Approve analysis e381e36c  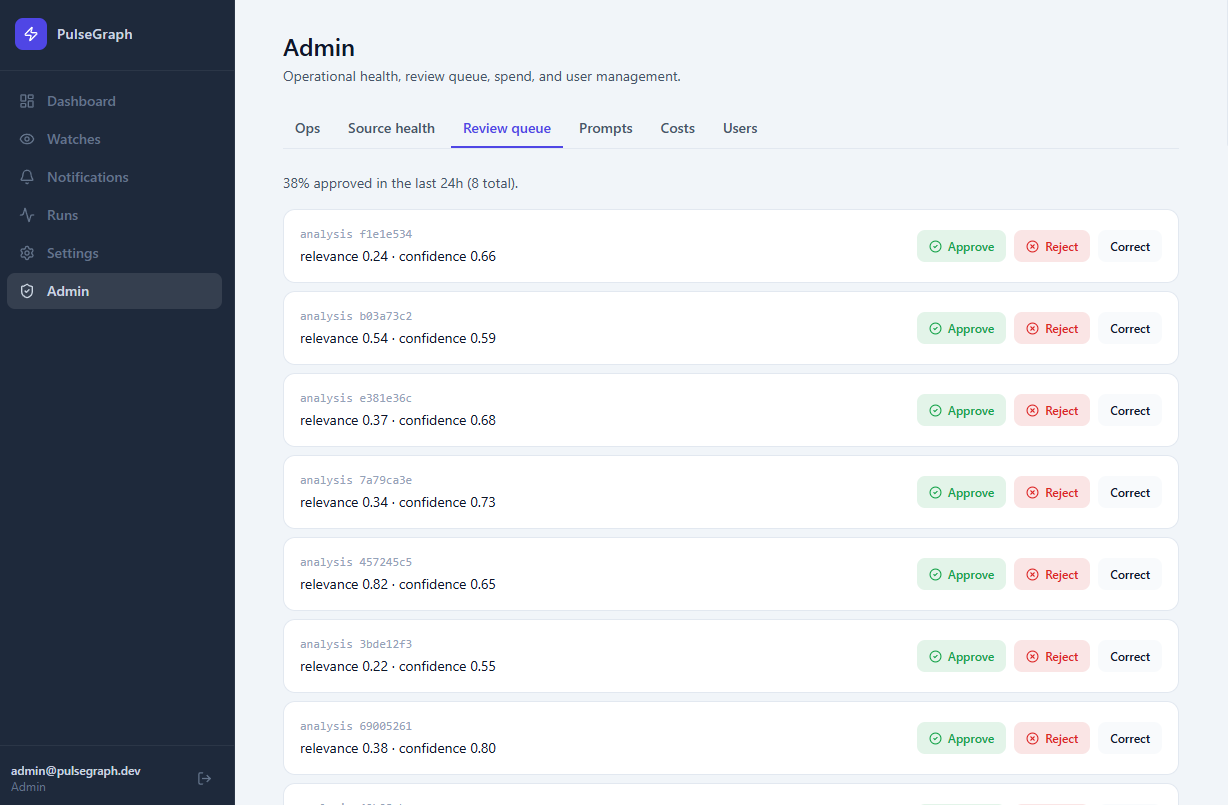click(961, 410)
